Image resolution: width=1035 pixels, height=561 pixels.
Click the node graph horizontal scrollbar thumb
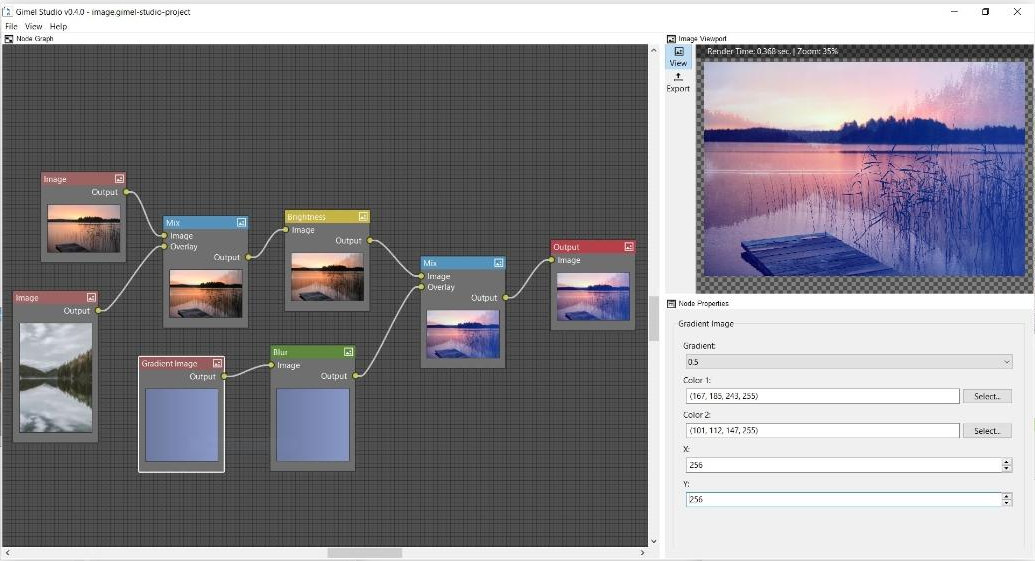coord(364,552)
